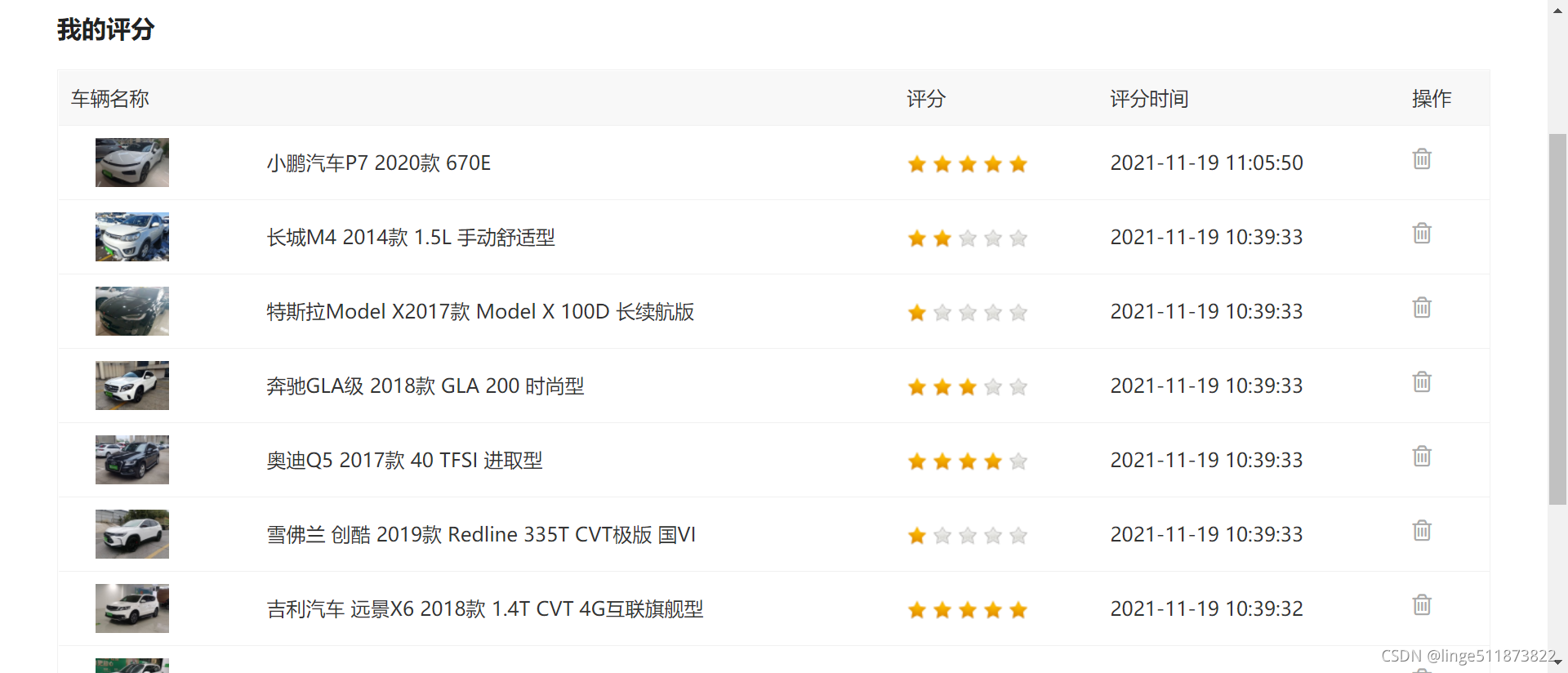The image size is (1568, 673).
Task: Click 特斯拉Model X2017款 Model X 100D name
Action: pos(480,312)
